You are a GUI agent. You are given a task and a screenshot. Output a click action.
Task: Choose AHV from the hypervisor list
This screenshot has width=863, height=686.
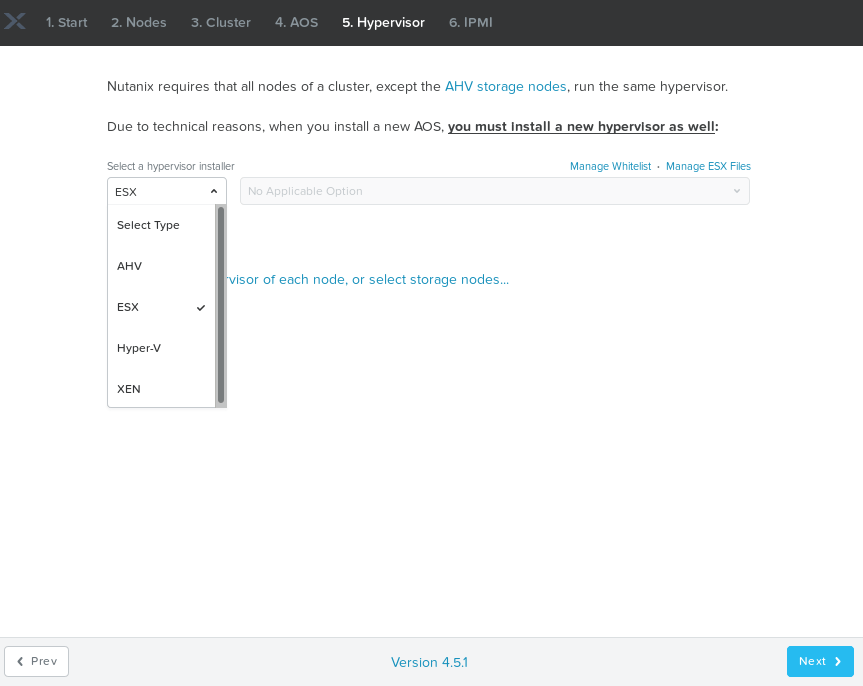(x=130, y=267)
